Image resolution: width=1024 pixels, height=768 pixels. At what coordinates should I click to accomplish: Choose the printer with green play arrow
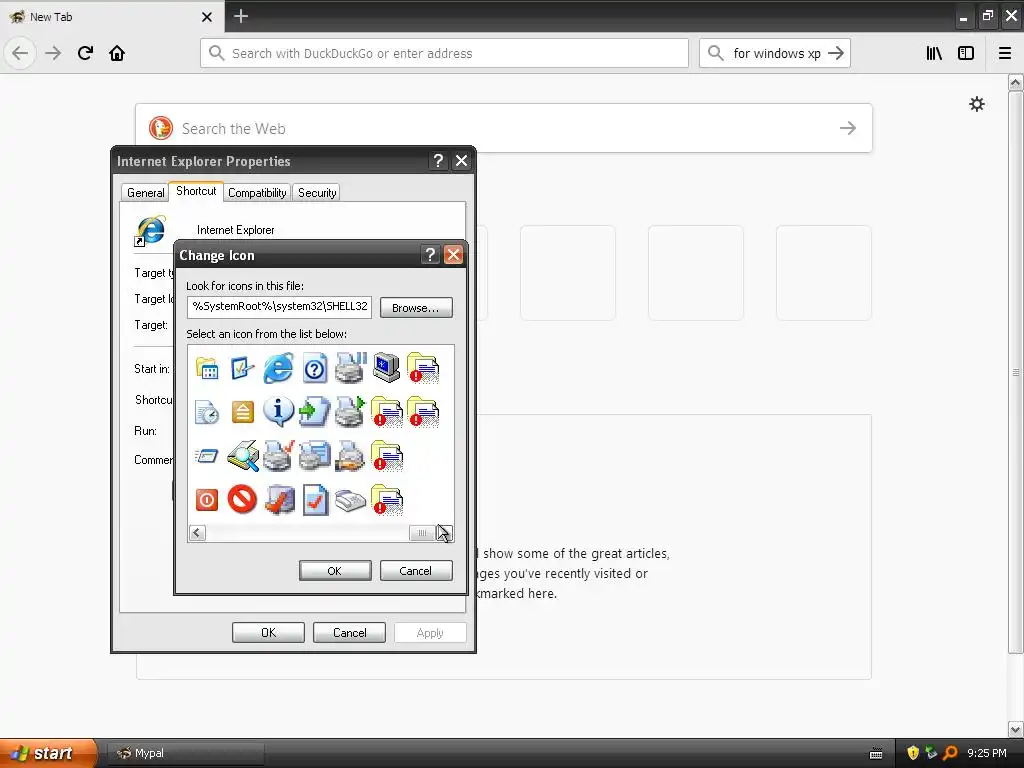click(351, 412)
